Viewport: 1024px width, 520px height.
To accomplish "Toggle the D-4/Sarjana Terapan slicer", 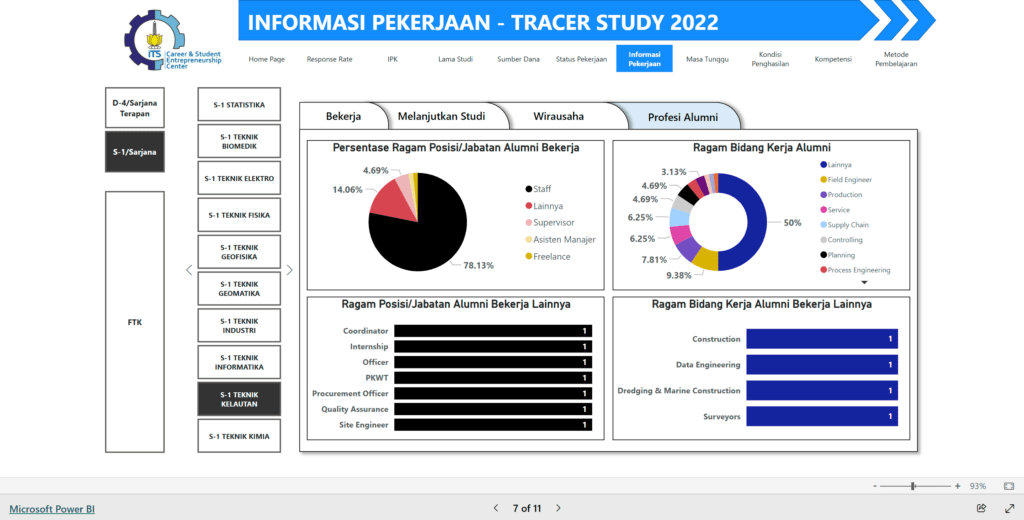I will point(133,108).
